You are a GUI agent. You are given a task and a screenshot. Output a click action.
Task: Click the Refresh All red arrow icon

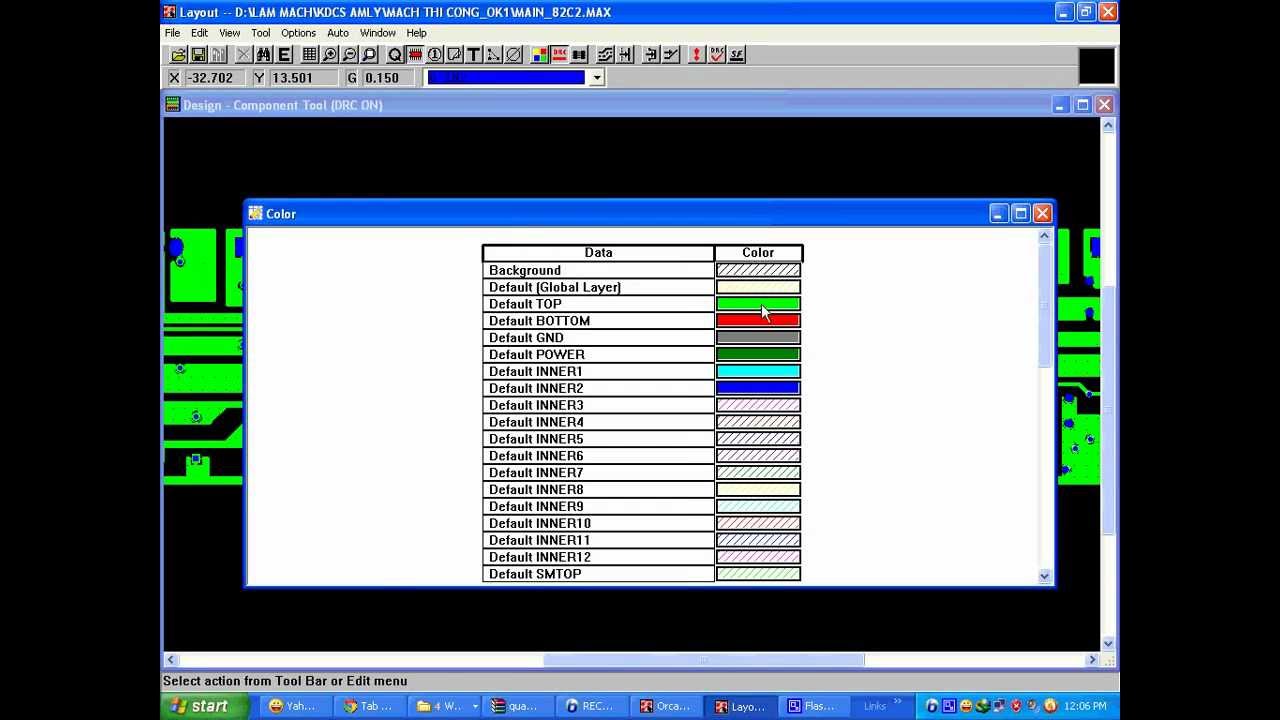[697, 55]
